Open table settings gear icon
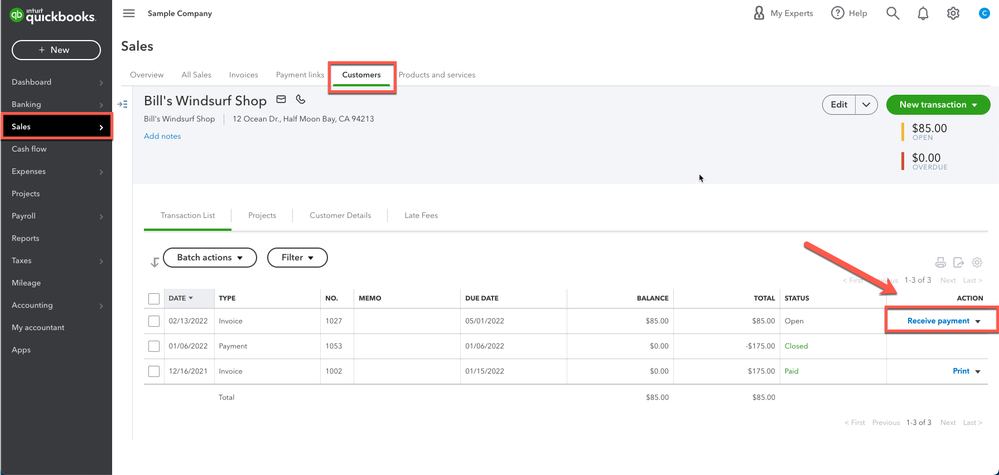This screenshot has width=999, height=475. click(977, 262)
